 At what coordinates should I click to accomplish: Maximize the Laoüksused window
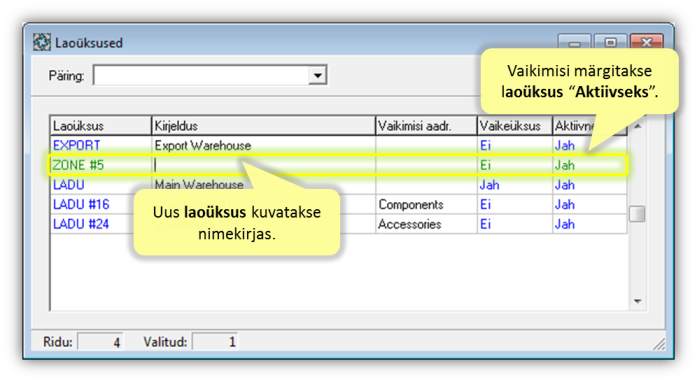[610, 43]
